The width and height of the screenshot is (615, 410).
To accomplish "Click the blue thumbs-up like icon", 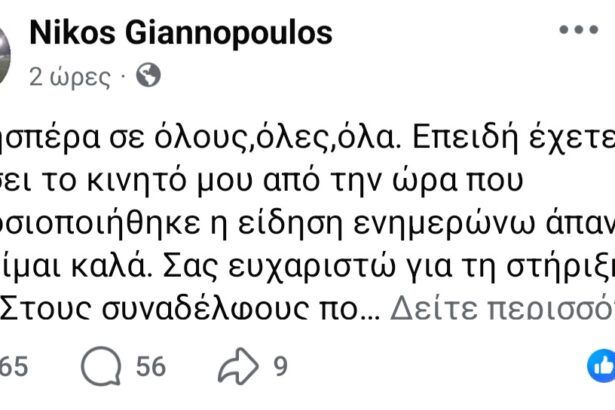I will pyautogui.click(x=602, y=366).
